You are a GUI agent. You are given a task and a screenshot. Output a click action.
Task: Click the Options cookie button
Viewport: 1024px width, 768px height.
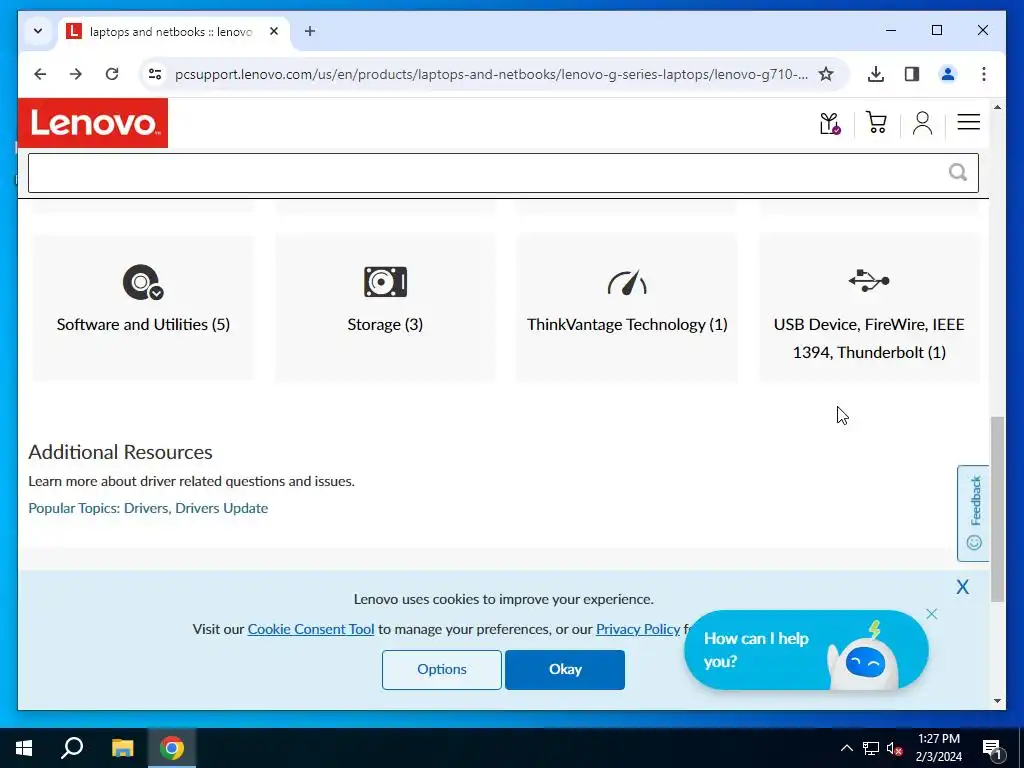[442, 669]
